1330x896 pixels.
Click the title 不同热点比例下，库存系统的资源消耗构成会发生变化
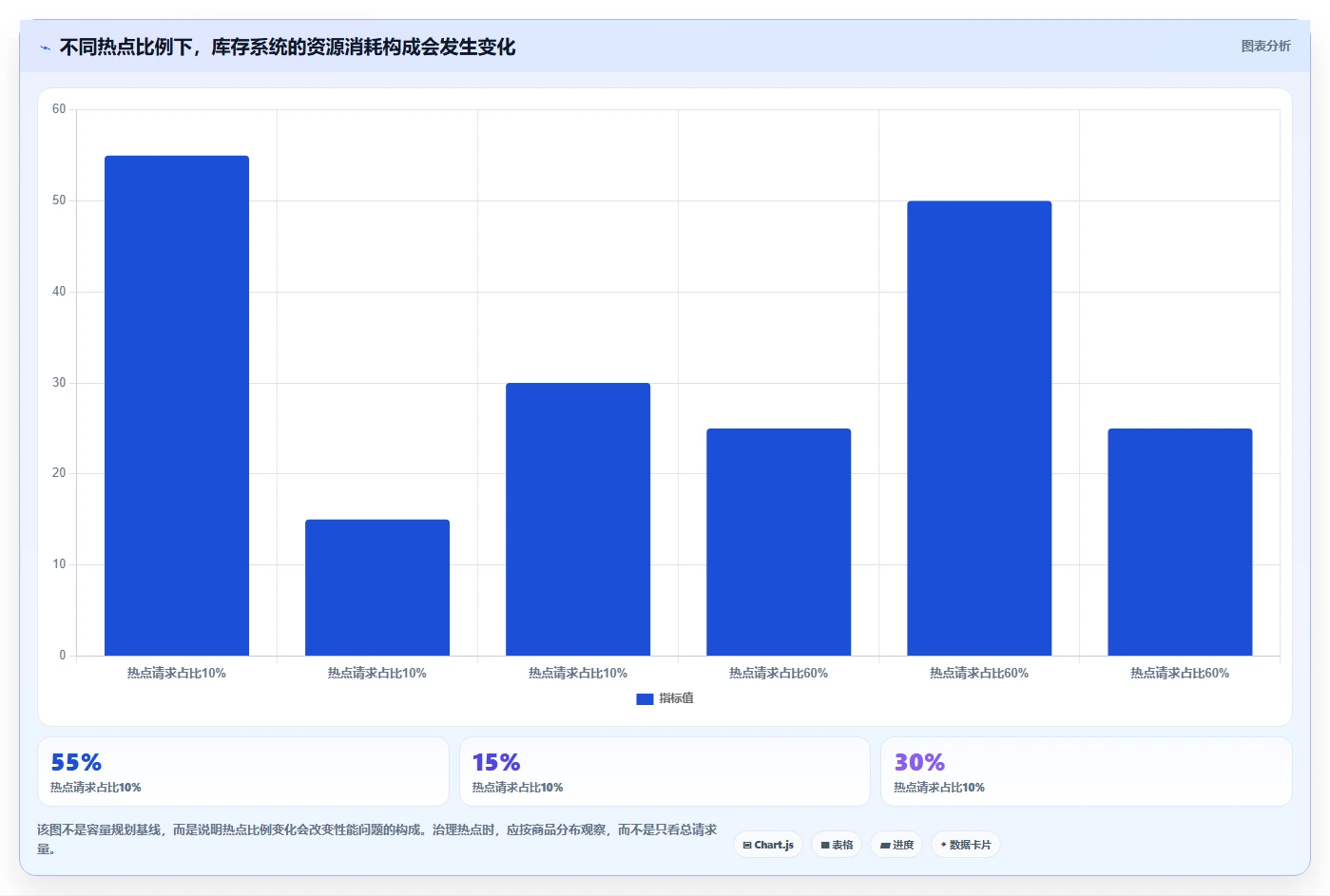pos(287,47)
